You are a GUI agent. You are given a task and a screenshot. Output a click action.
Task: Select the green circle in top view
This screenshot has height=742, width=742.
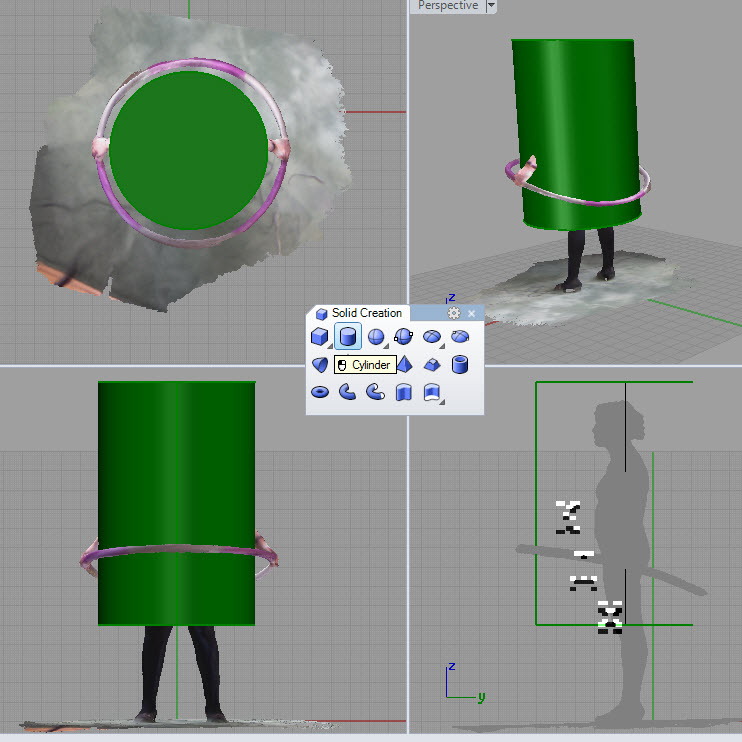click(189, 150)
